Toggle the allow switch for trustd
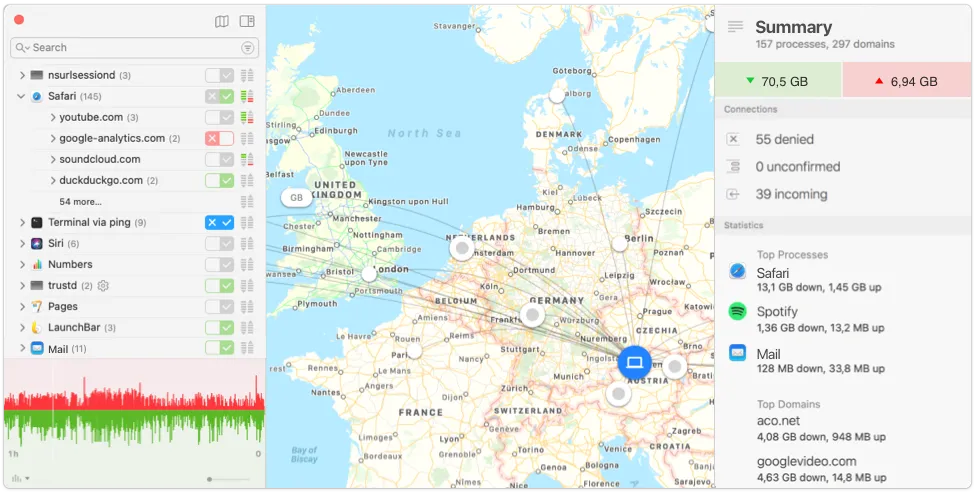976x496 pixels. pyautogui.click(x=220, y=286)
